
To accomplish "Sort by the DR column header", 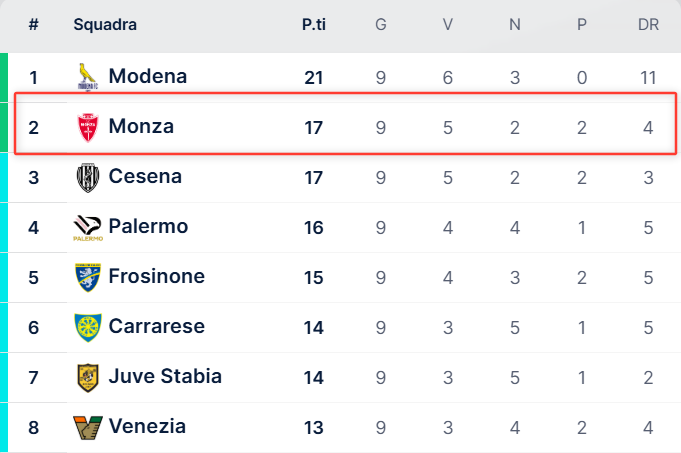I will (x=648, y=25).
